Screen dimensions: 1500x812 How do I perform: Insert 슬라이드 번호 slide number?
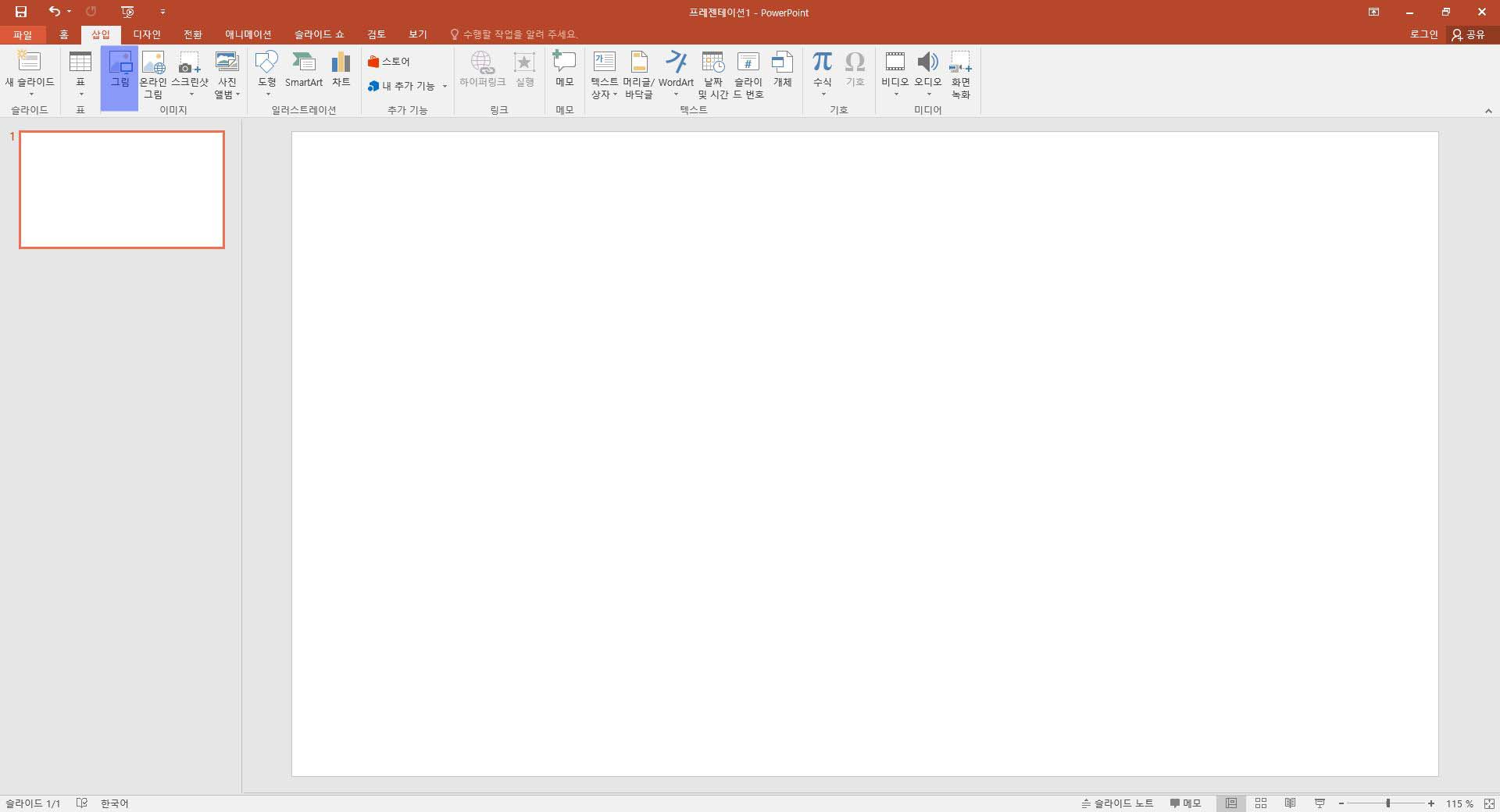[748, 74]
